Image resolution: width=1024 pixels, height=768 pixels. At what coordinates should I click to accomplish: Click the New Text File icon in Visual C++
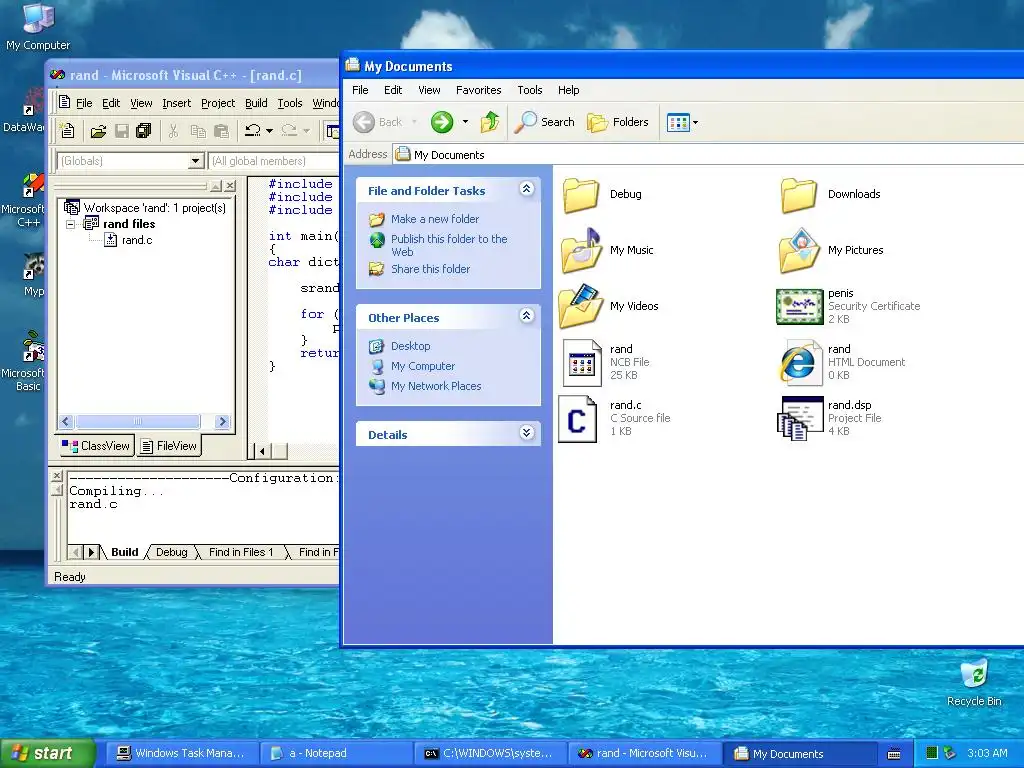(67, 131)
